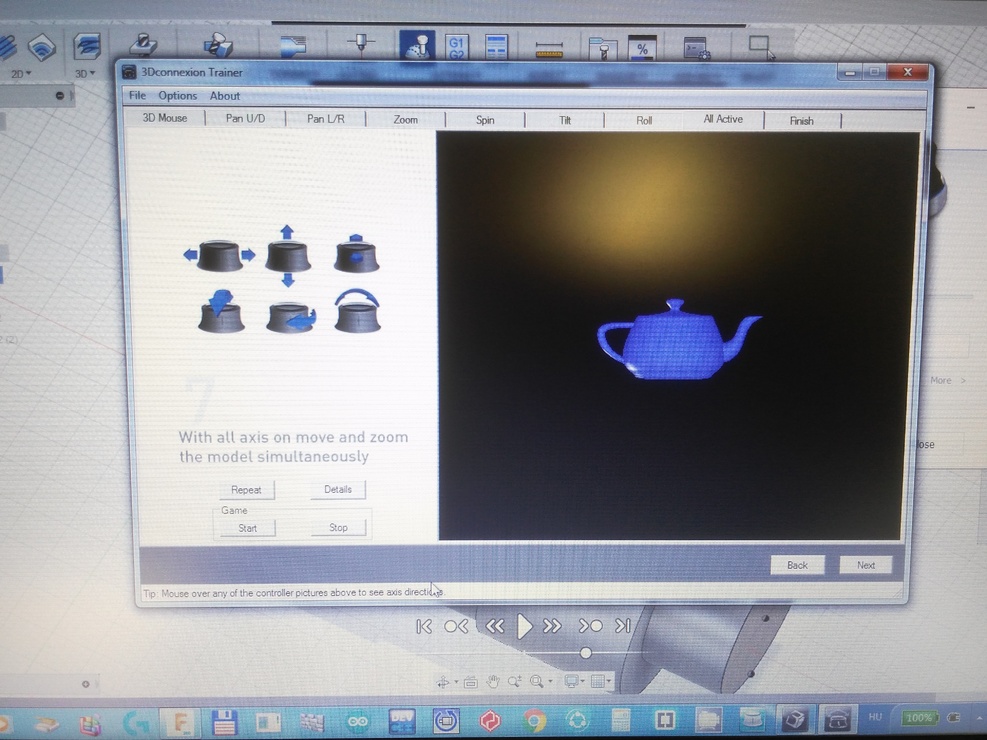
Task: Click the simulation slider handle below the playback controls
Action: (x=585, y=653)
